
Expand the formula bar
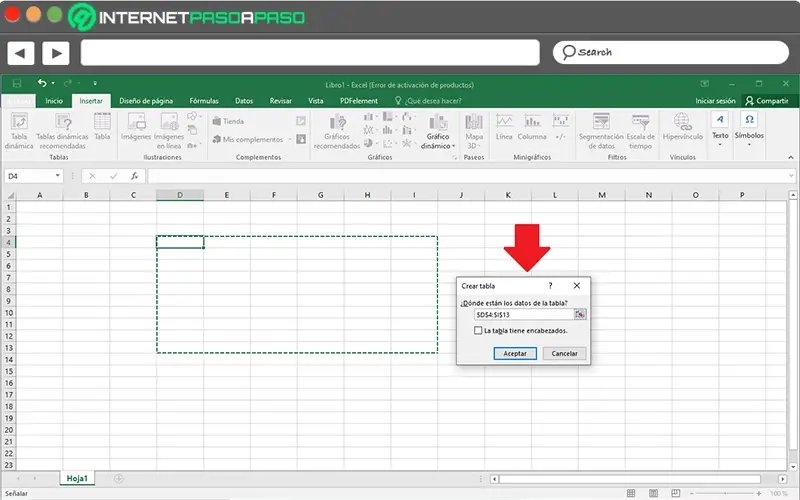(x=791, y=176)
